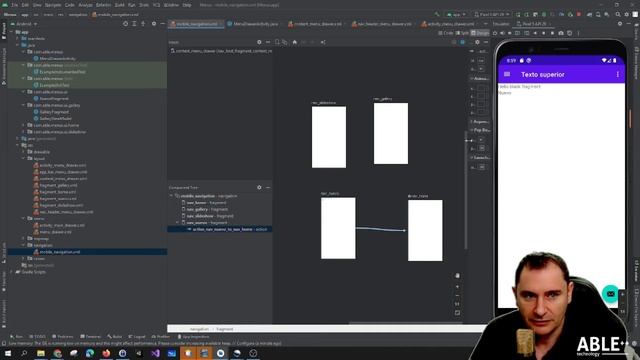Open Visual Studio from the taskbar
The image size is (640, 360).
(x=155, y=353)
